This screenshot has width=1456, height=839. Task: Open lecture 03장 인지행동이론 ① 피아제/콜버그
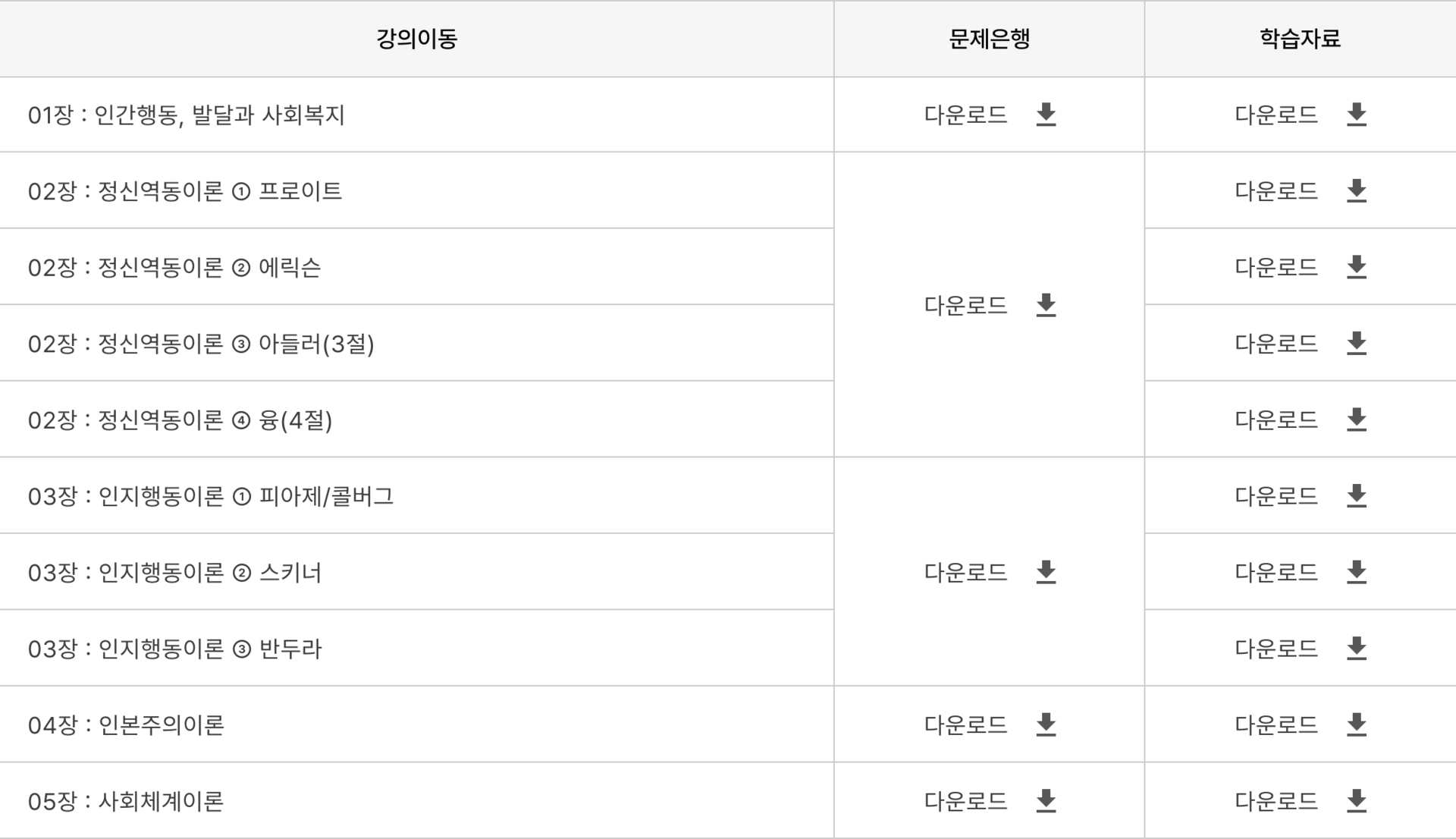211,496
